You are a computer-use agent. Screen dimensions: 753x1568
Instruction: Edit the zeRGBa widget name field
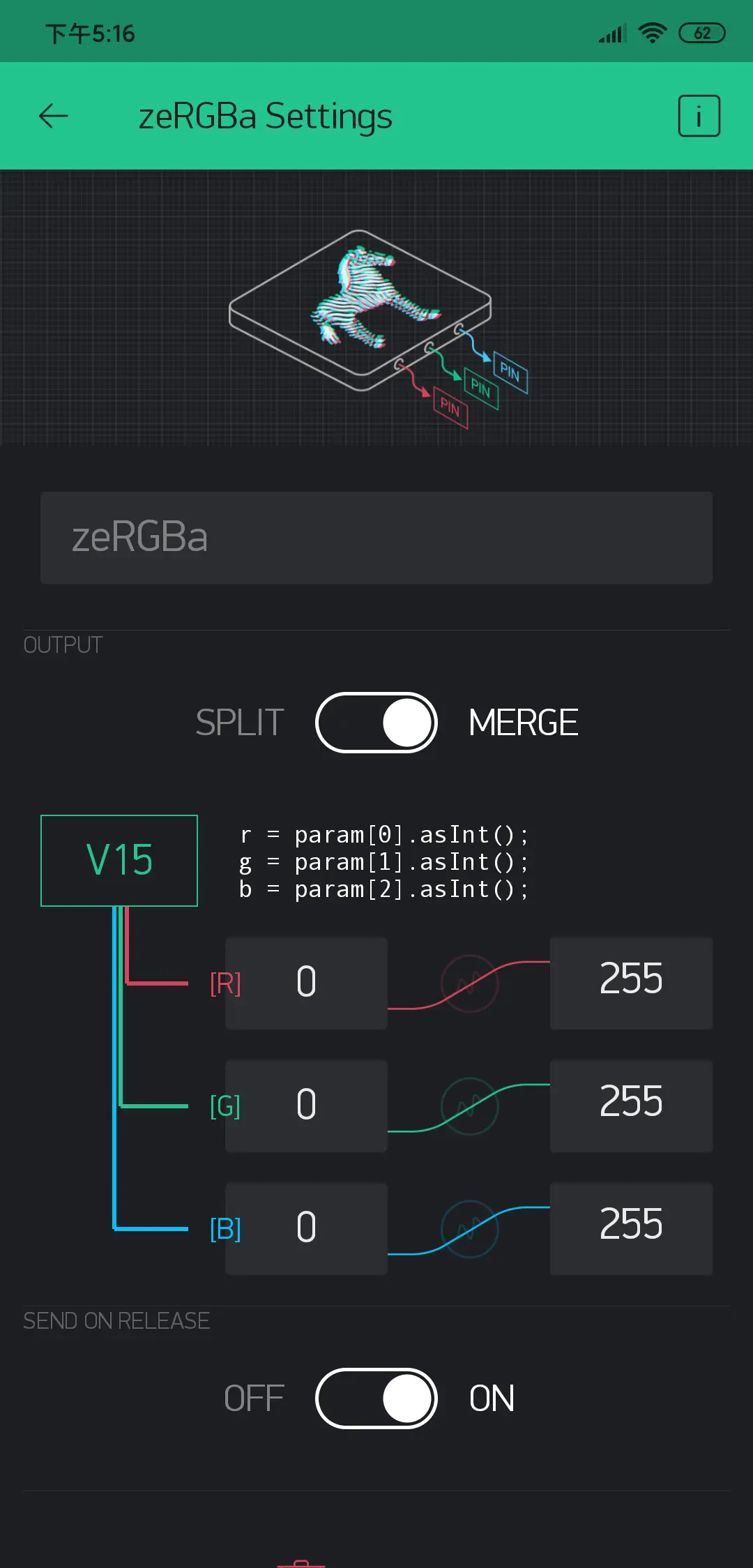376,538
